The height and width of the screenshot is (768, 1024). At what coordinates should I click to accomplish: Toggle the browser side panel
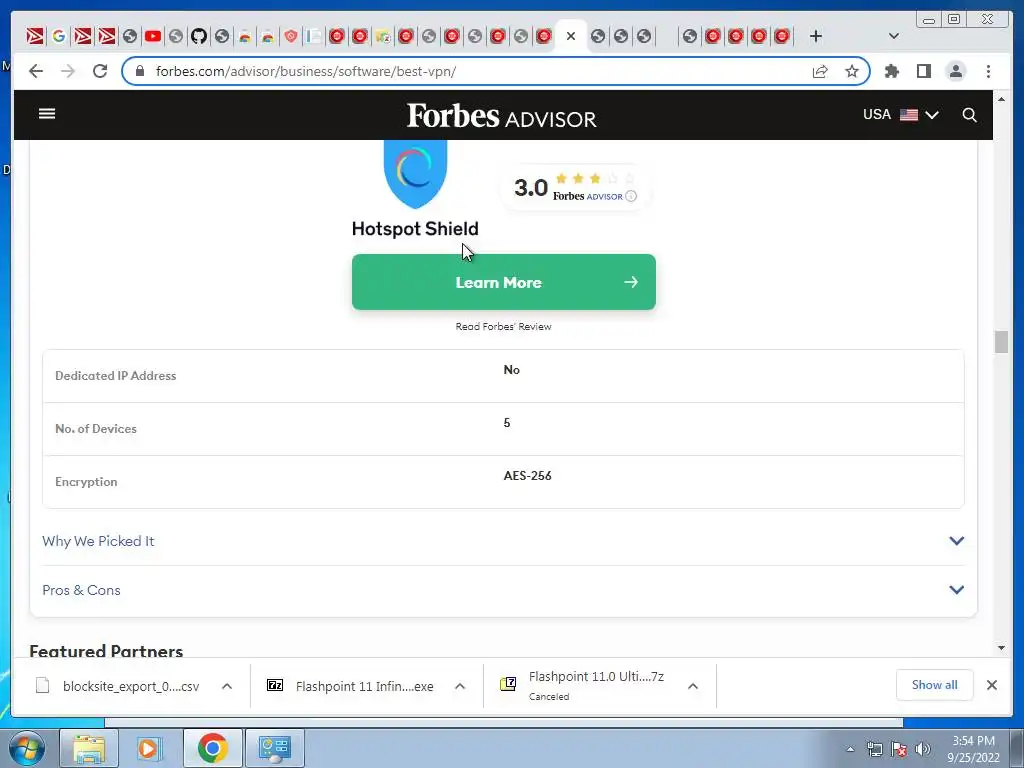pyautogui.click(x=923, y=71)
